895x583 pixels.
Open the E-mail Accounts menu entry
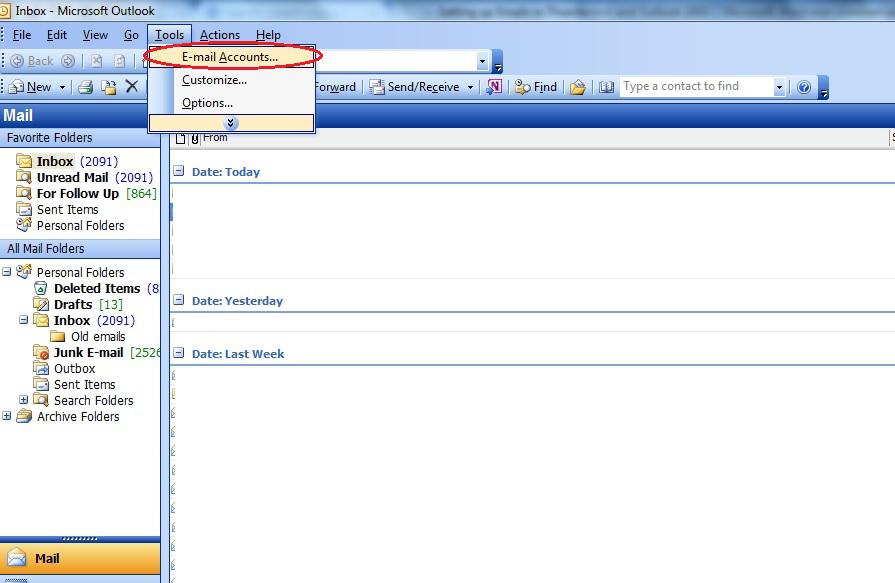pos(231,57)
